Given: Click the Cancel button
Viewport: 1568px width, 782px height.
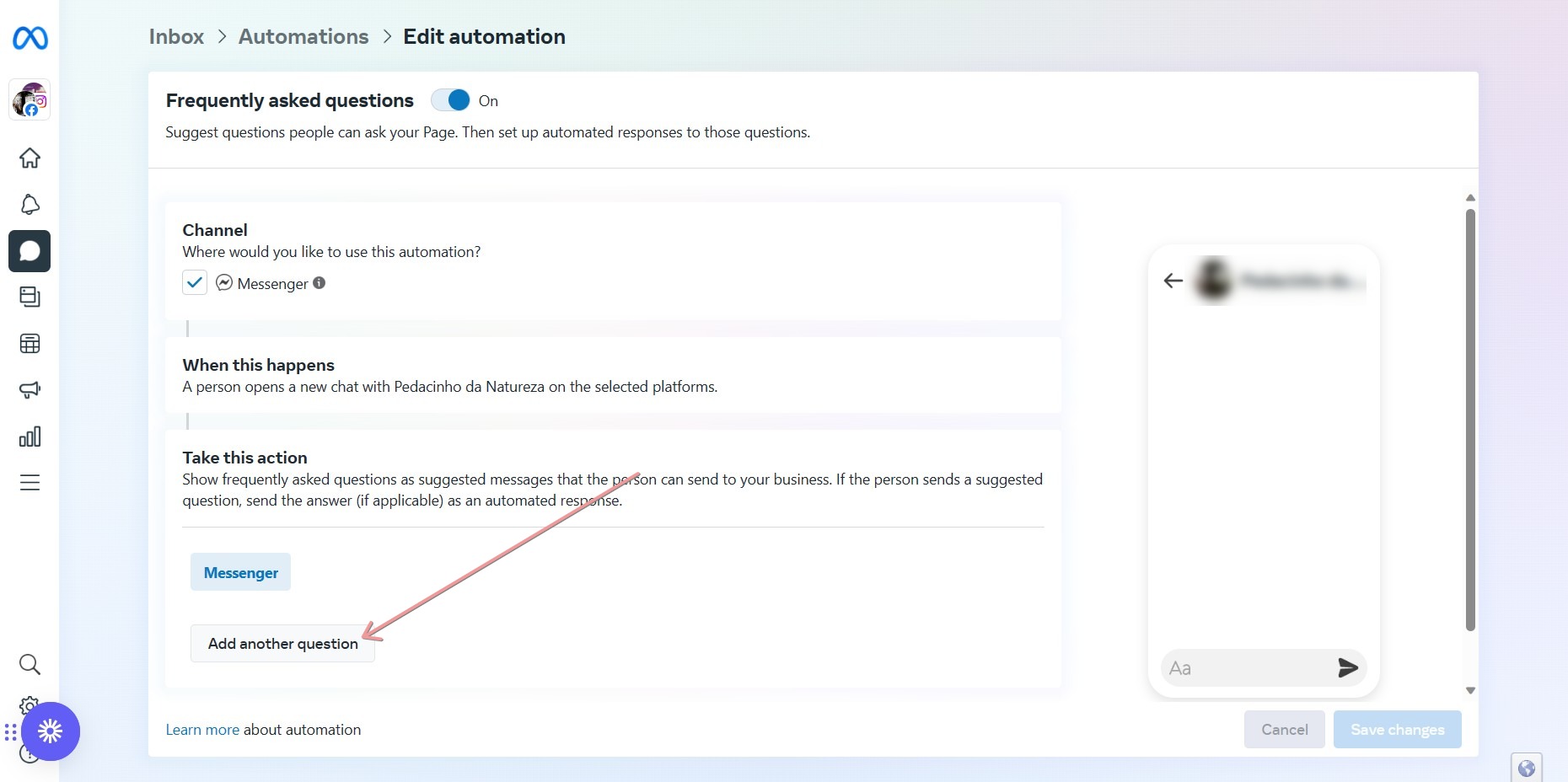Looking at the screenshot, I should (x=1284, y=730).
